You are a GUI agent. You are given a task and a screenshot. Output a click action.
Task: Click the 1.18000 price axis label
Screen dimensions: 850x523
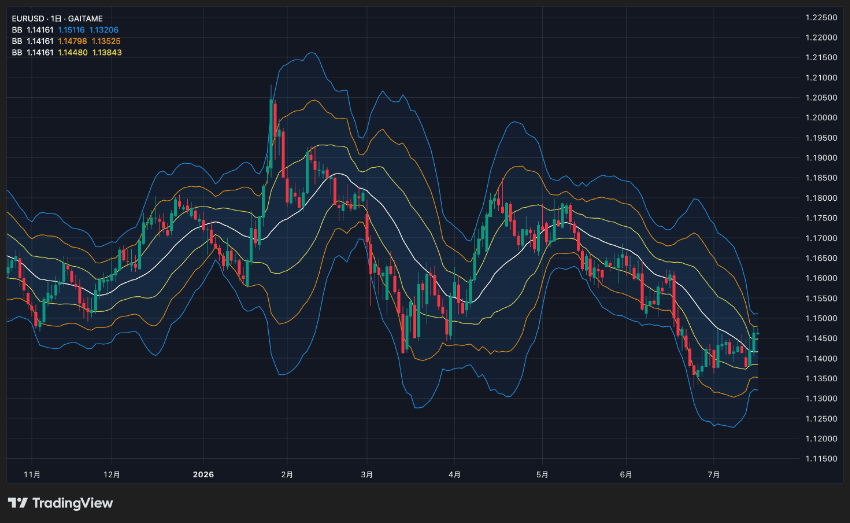click(x=821, y=198)
